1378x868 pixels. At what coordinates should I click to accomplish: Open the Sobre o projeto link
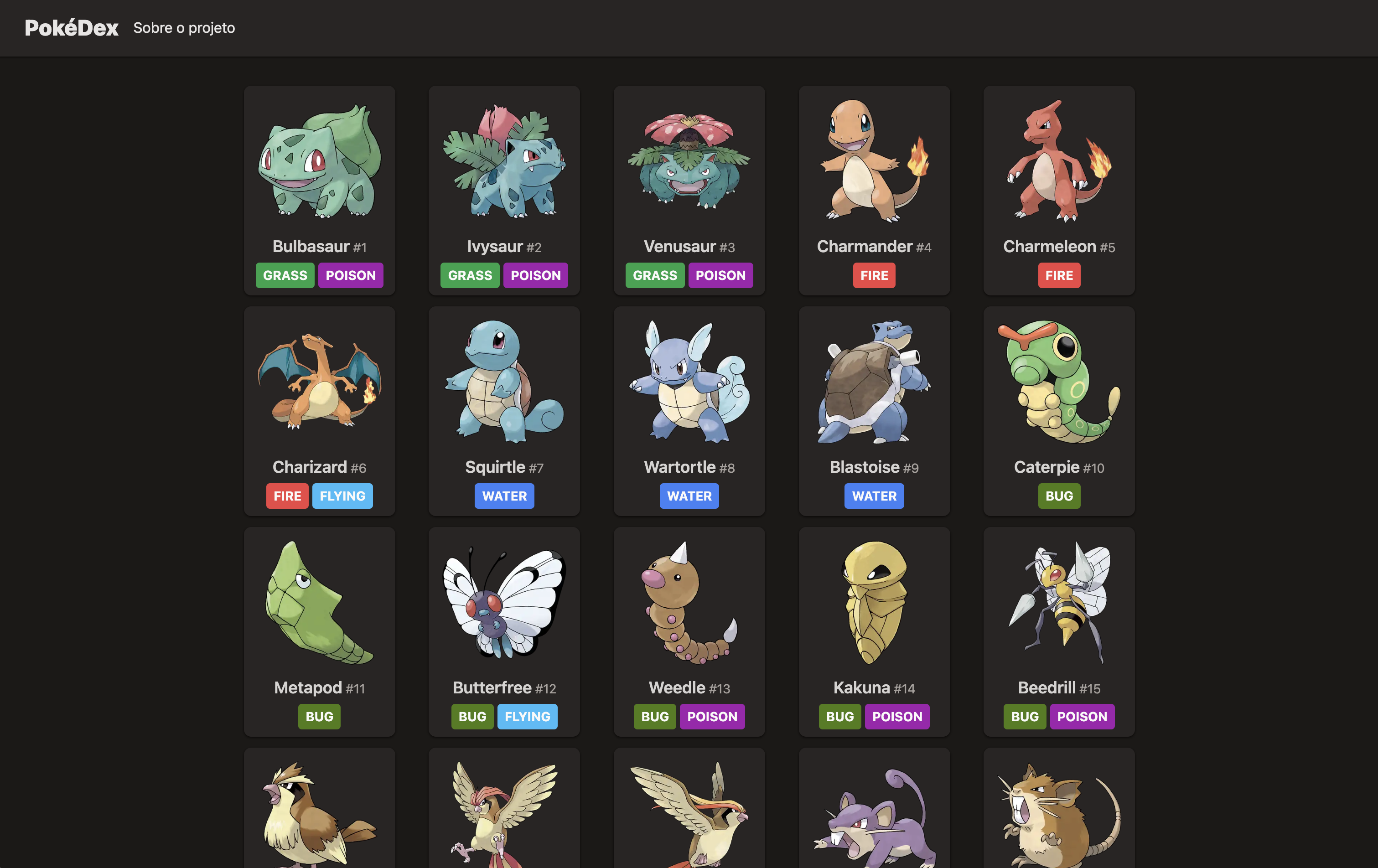pyautogui.click(x=184, y=27)
